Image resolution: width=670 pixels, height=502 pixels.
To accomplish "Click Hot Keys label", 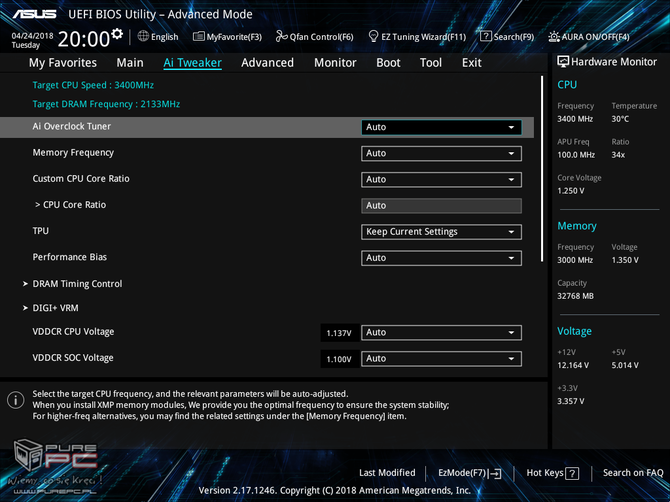I will click(x=545, y=473).
